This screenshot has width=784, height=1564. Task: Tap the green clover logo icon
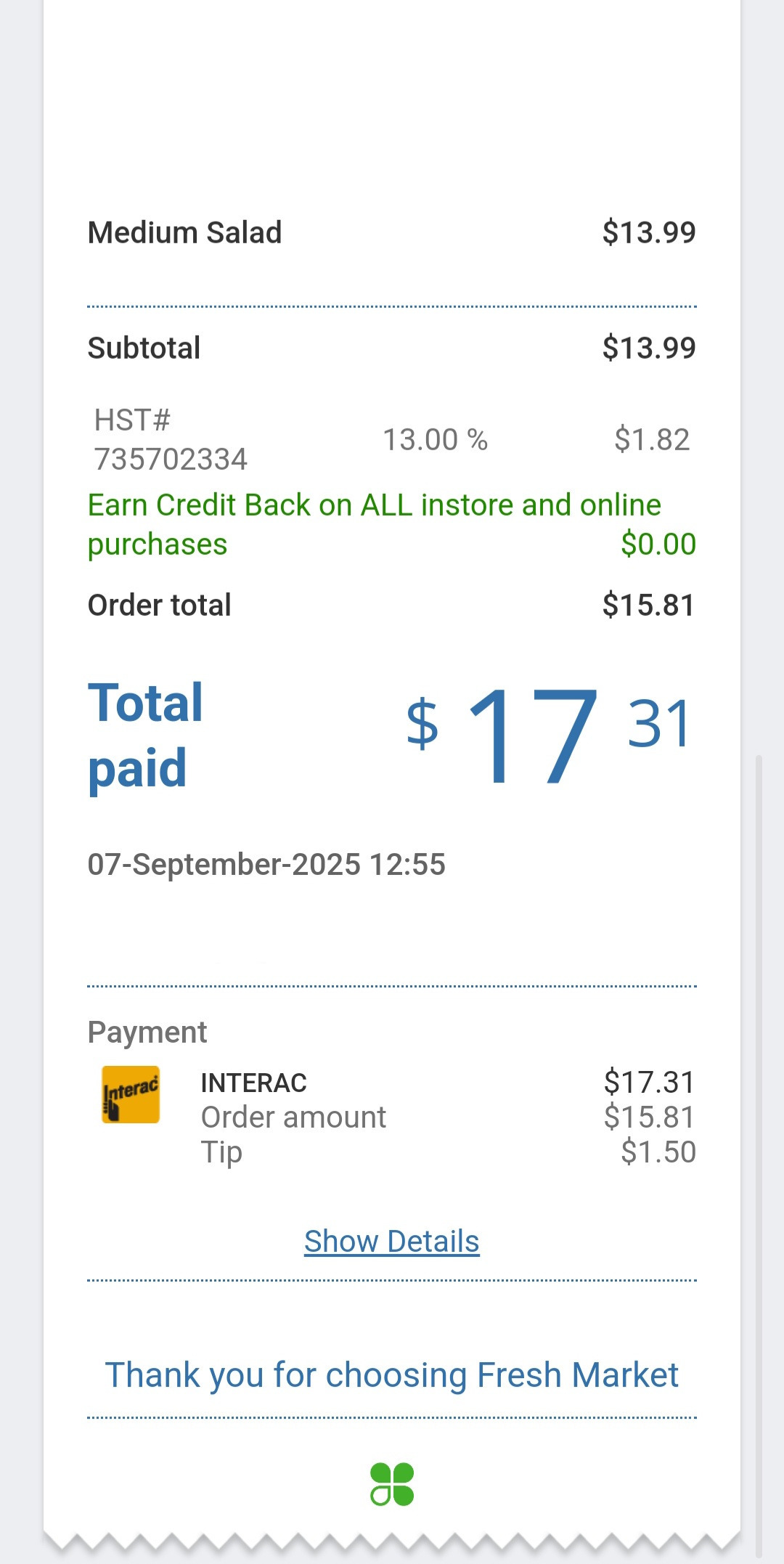(x=392, y=1484)
